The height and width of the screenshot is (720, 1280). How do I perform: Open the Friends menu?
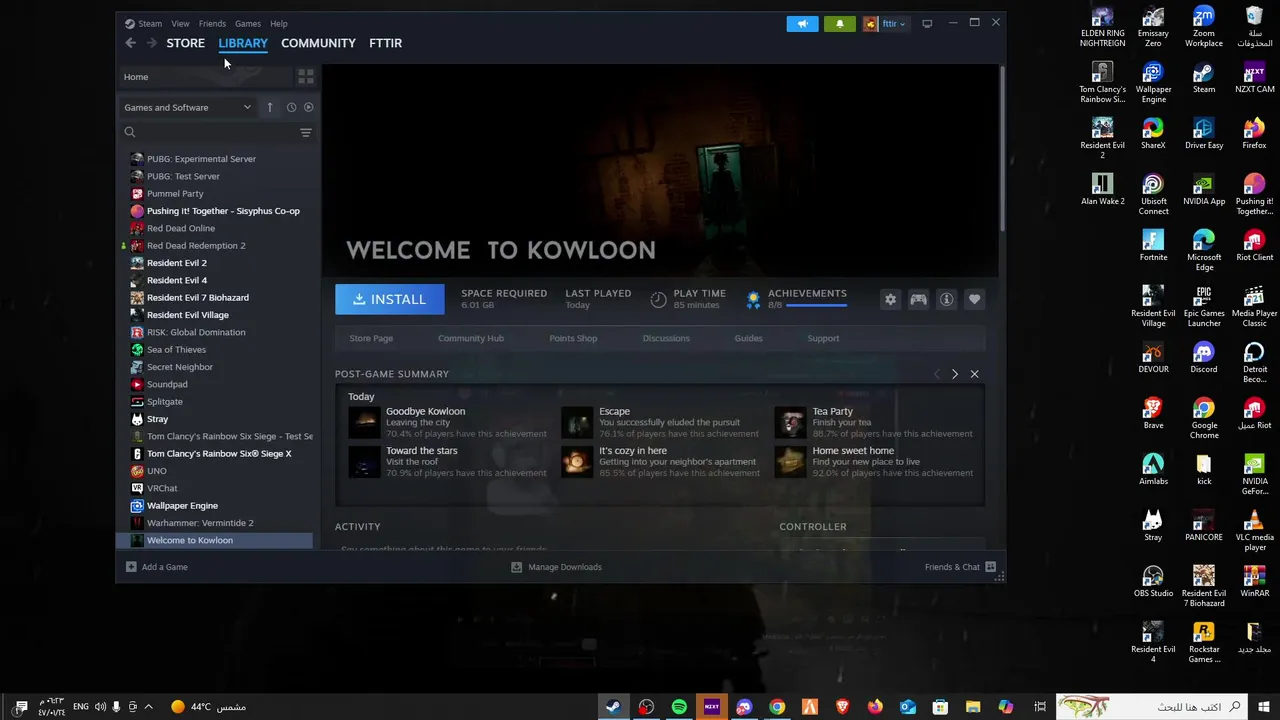[212, 23]
